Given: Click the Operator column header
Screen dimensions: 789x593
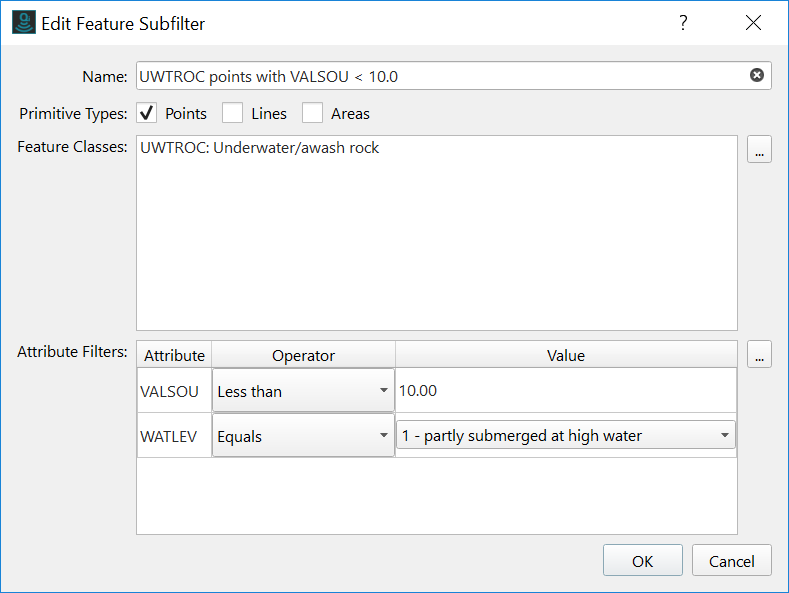Looking at the screenshot, I should [303, 355].
